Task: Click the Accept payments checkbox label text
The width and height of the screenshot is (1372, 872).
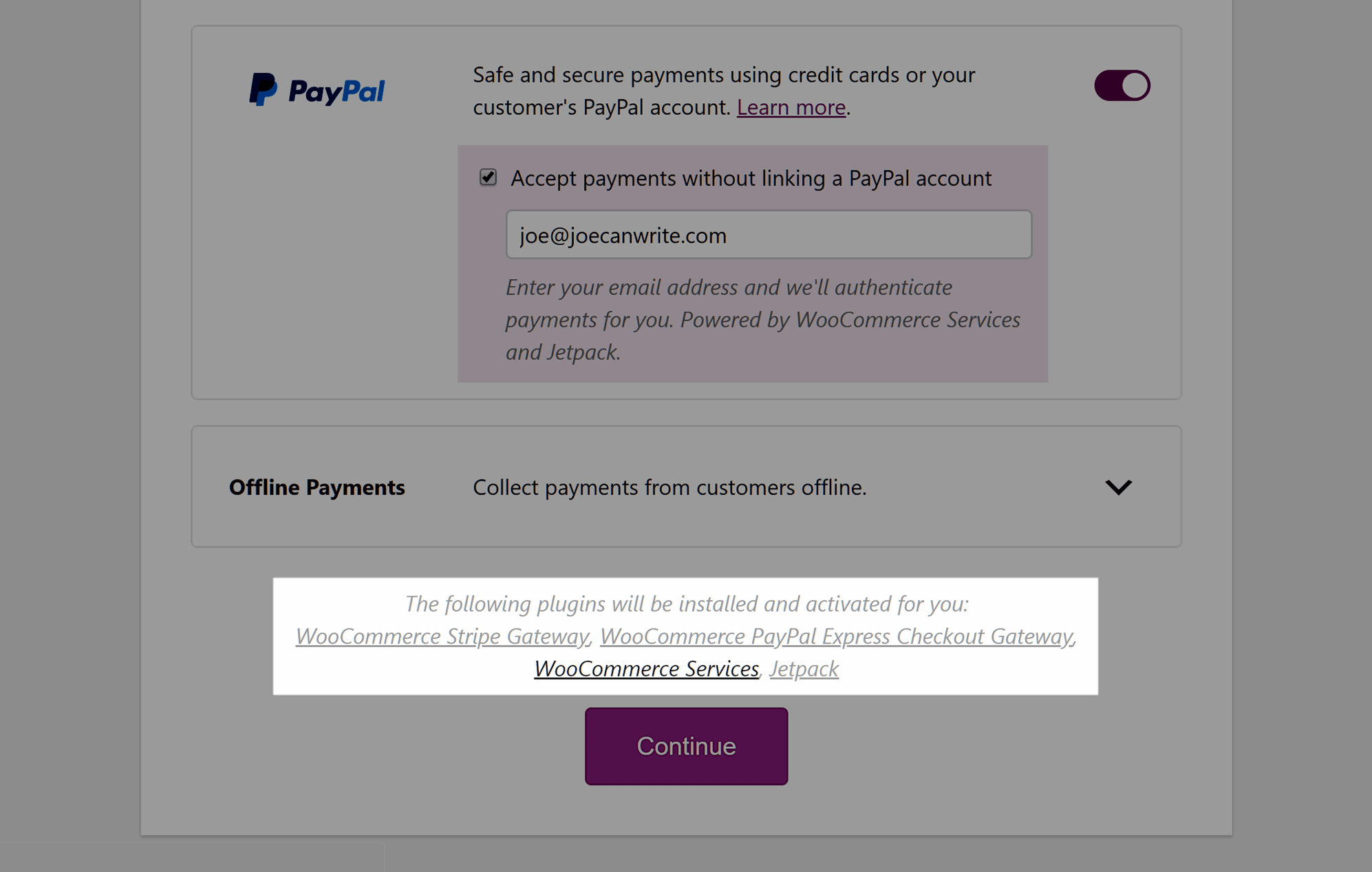Action: pyautogui.click(x=751, y=178)
